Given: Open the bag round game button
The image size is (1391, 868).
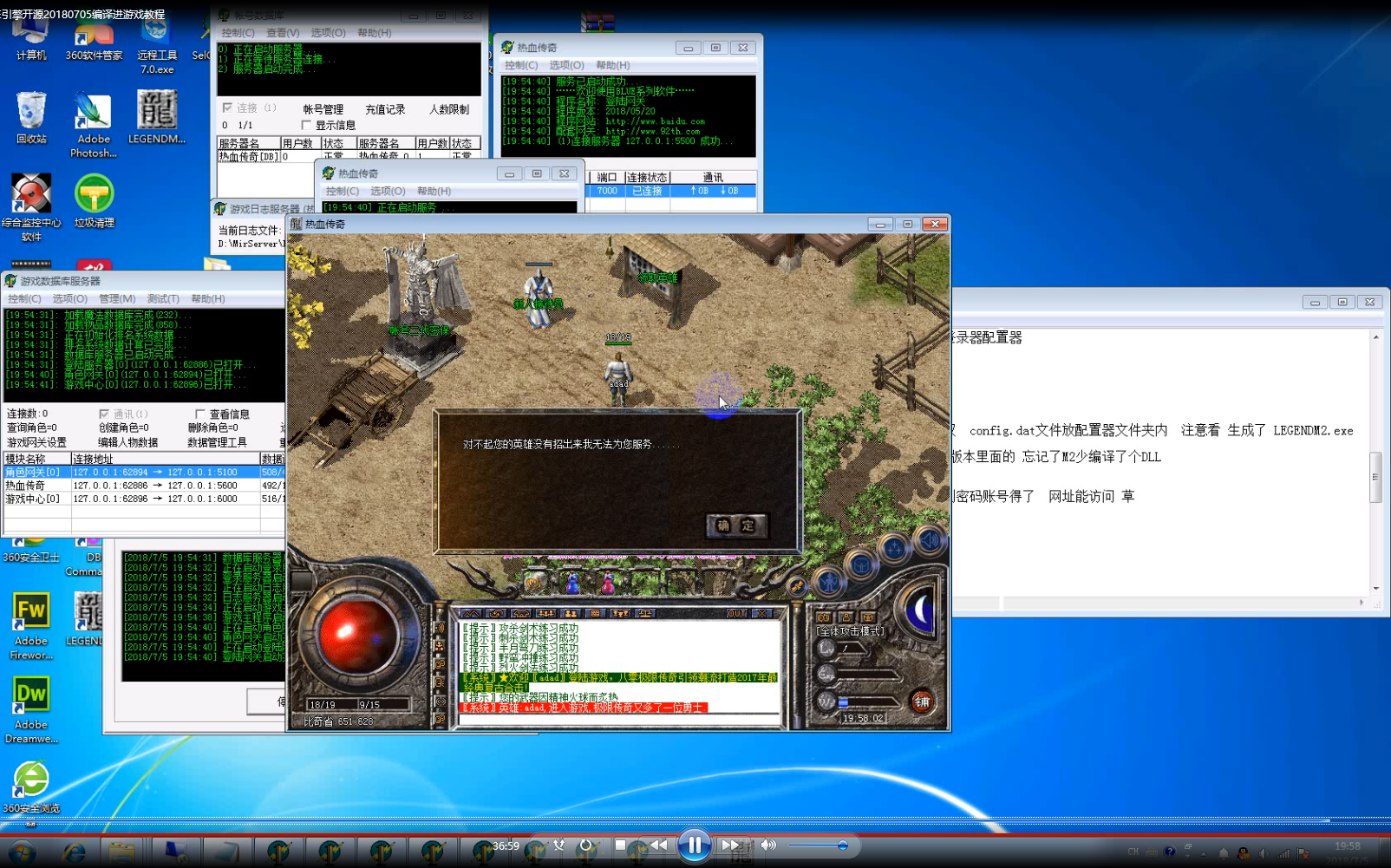Looking at the screenshot, I should pos(860,565).
